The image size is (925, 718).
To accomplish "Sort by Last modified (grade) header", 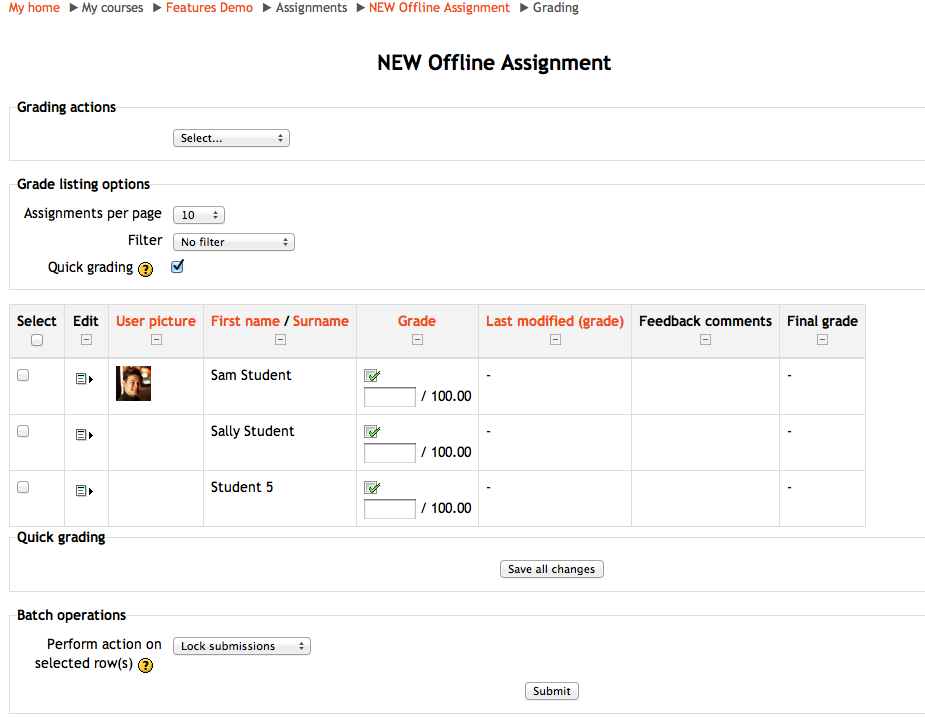I will [x=555, y=321].
